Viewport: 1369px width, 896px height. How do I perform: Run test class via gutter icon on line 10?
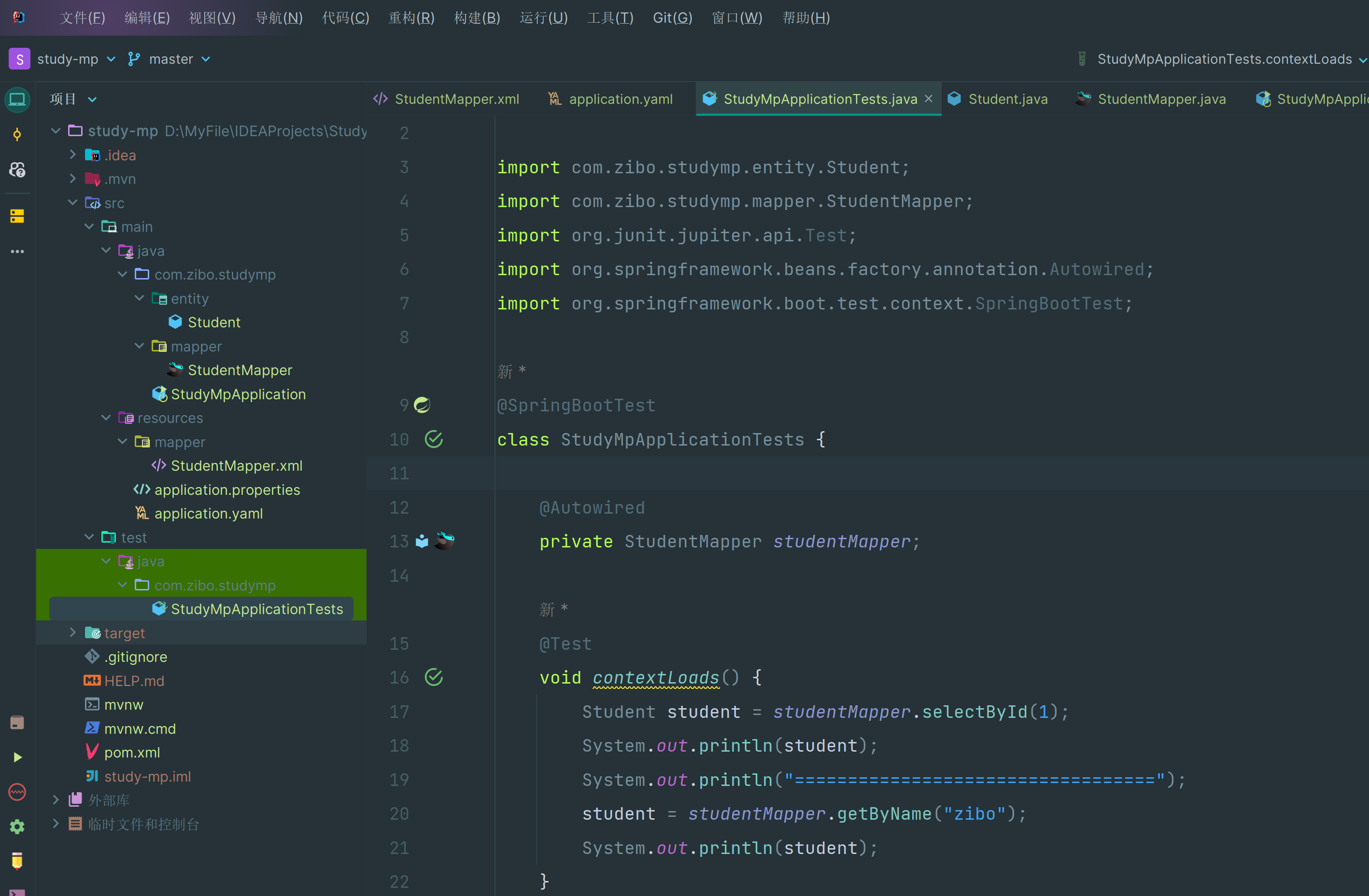434,439
